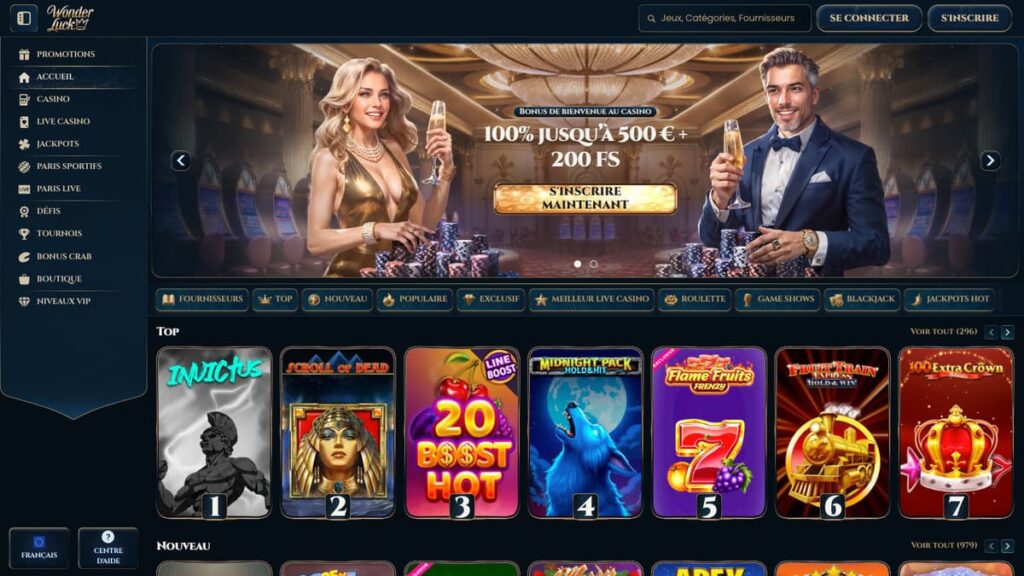
Task: Open Jackpots clover icon in sidebar
Action: 24,144
